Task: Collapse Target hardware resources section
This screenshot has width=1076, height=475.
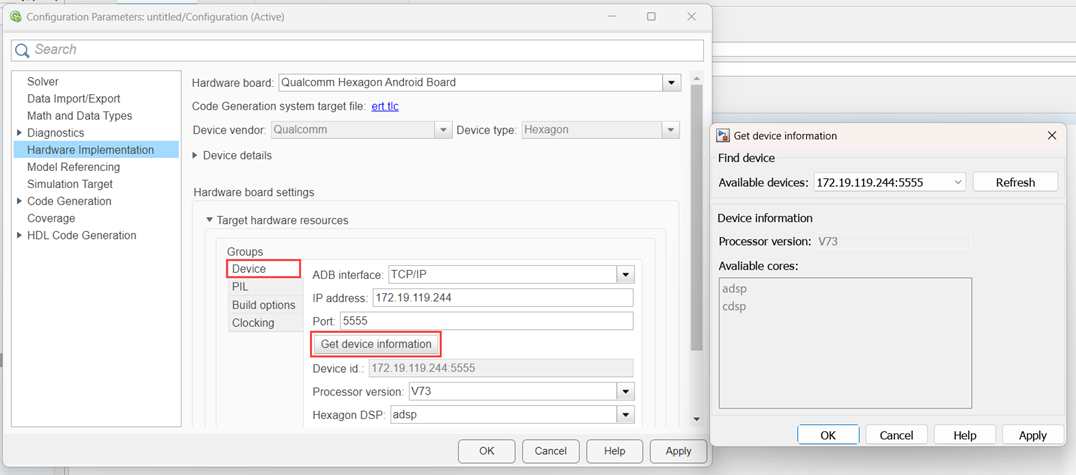Action: click(209, 221)
